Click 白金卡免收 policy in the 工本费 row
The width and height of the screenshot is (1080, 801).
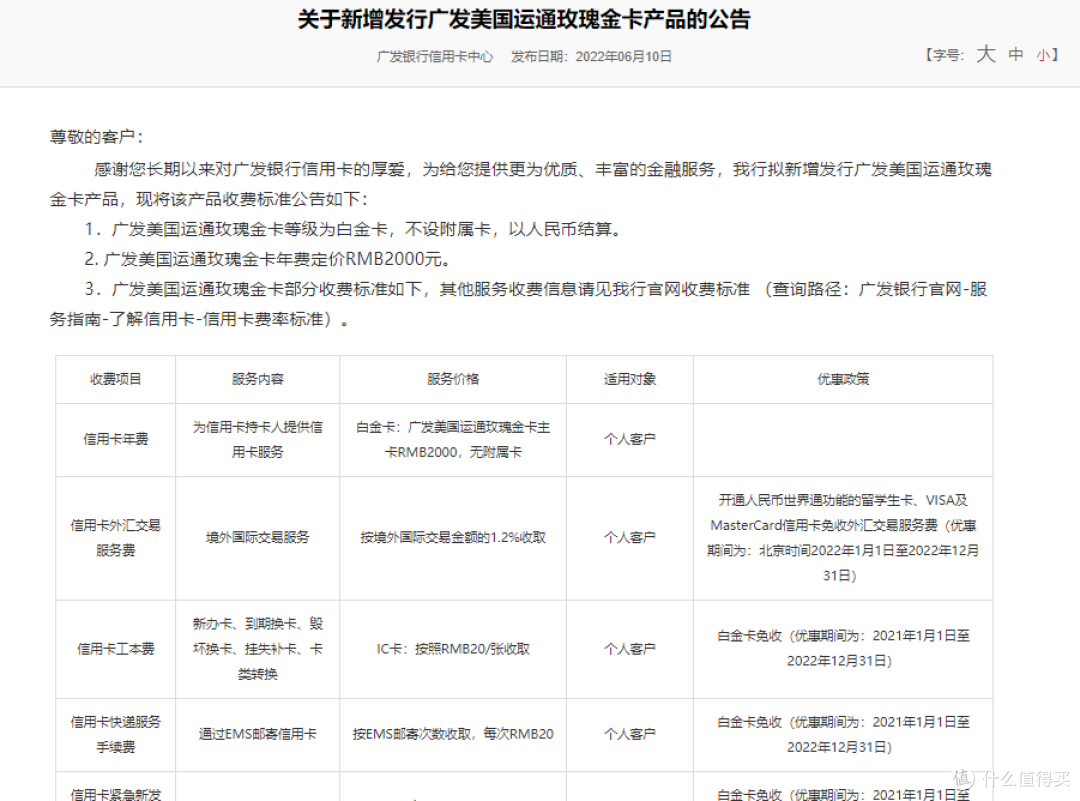point(843,648)
